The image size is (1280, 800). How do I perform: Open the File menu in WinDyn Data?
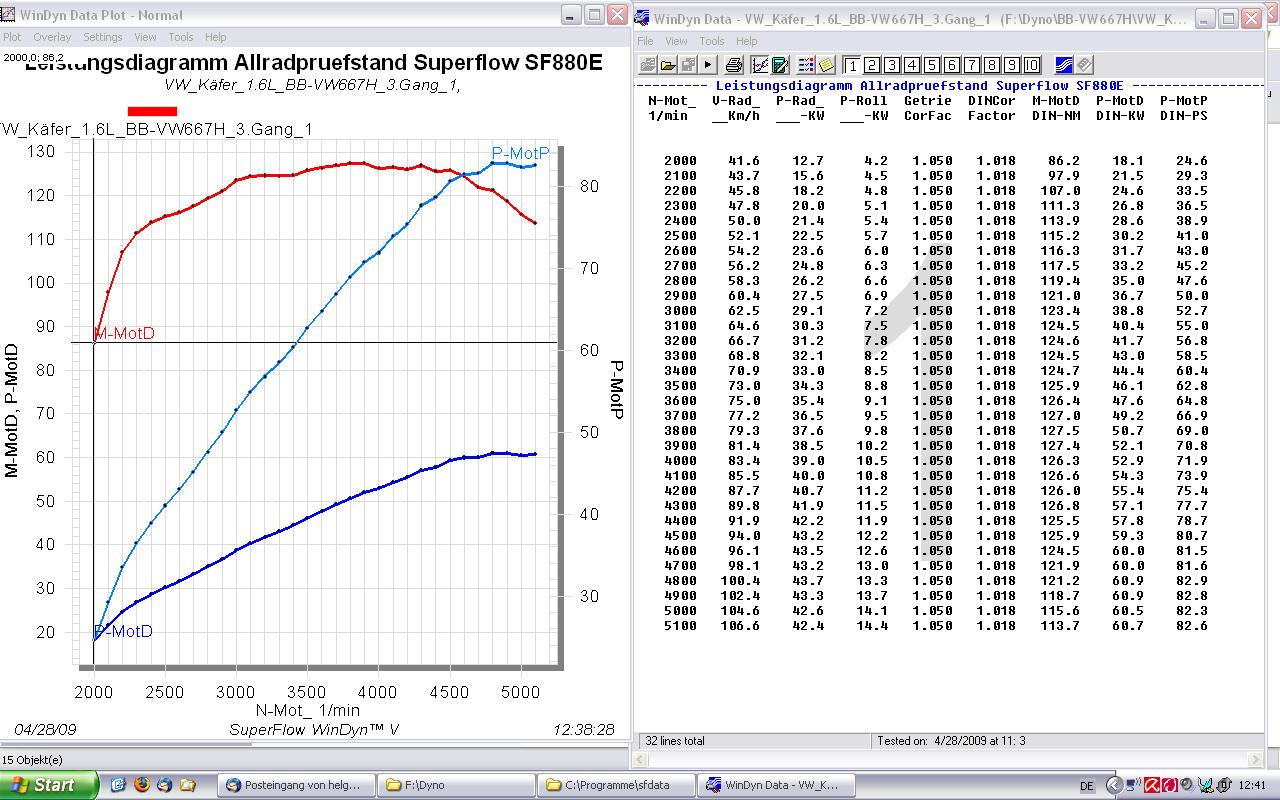click(x=645, y=41)
